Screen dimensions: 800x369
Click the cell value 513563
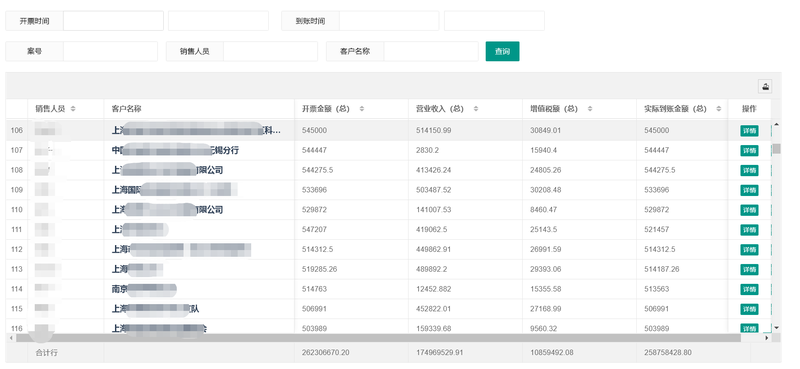click(657, 289)
